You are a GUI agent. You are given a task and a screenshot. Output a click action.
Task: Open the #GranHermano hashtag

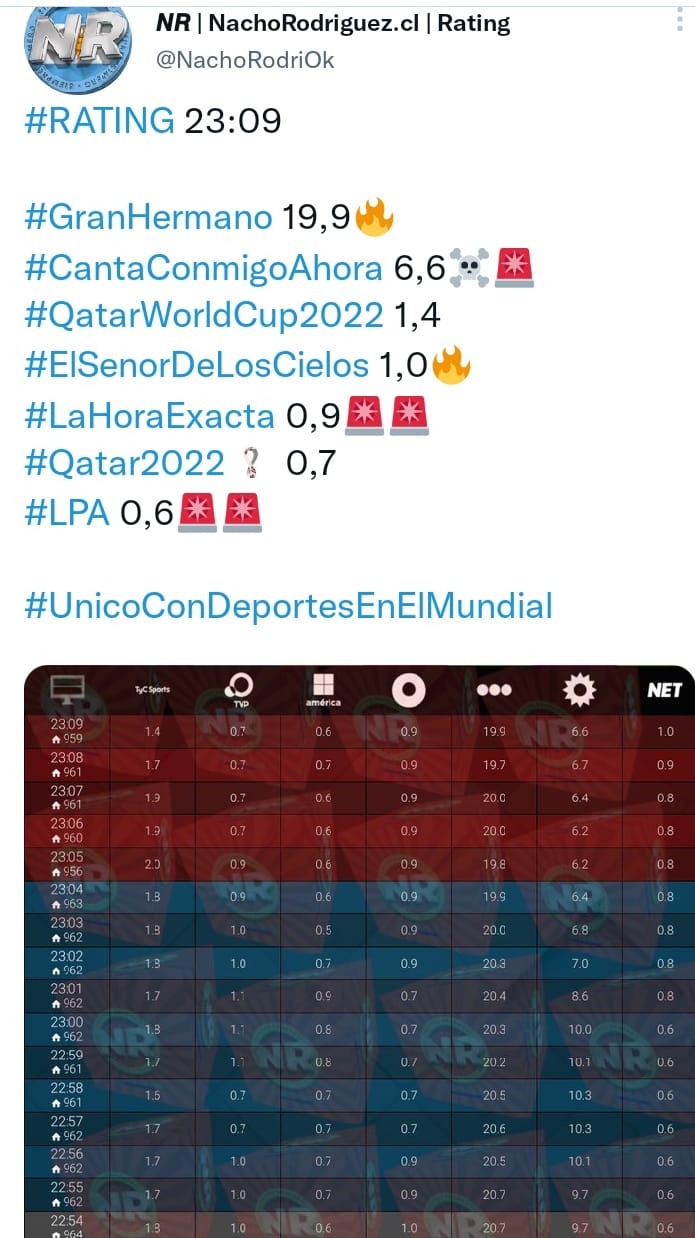click(x=148, y=218)
